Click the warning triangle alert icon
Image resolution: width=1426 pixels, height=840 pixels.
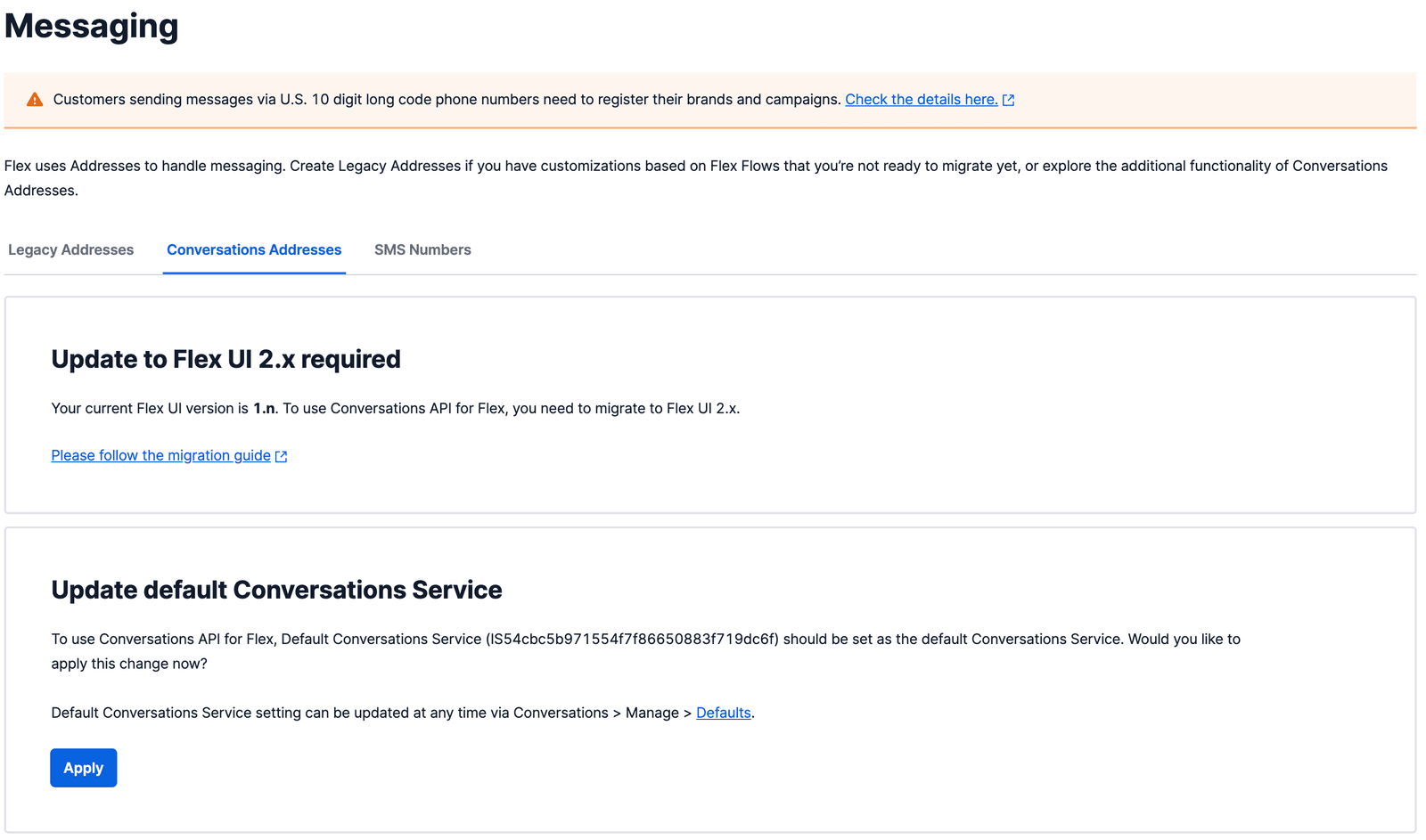(x=35, y=99)
